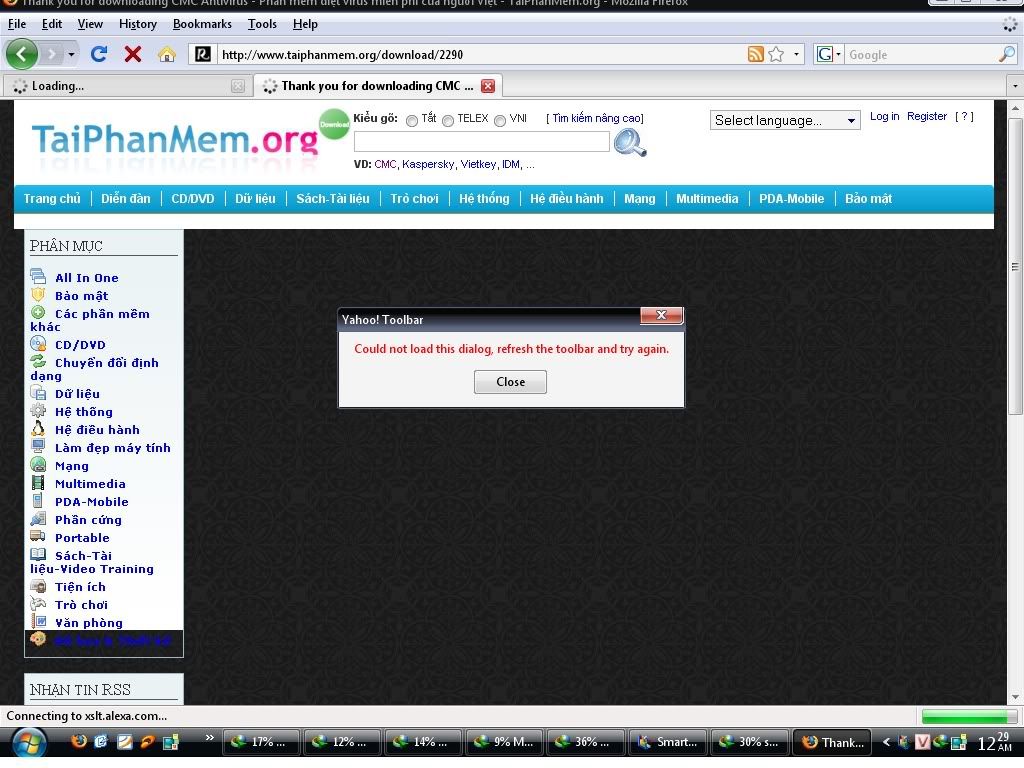Click the Reload page icon
Screen dimensions: 1024x768
pyautogui.click(x=97, y=55)
